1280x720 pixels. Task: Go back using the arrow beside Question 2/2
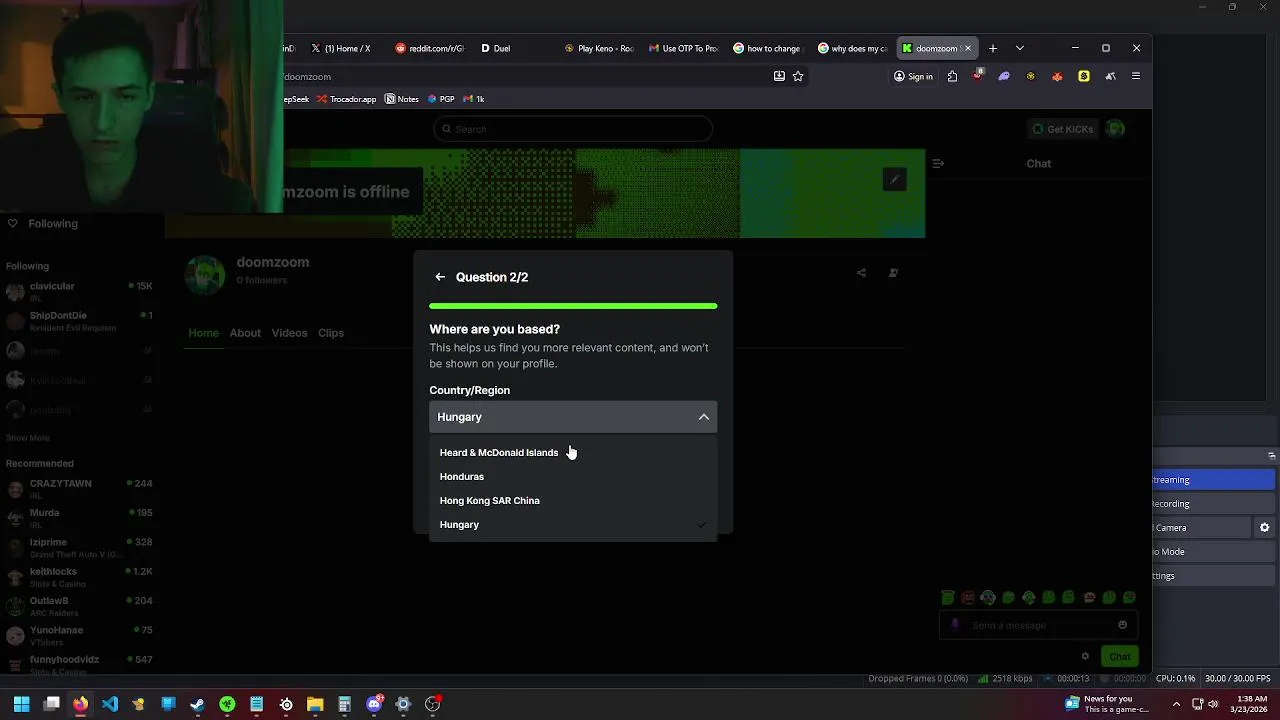click(x=440, y=277)
